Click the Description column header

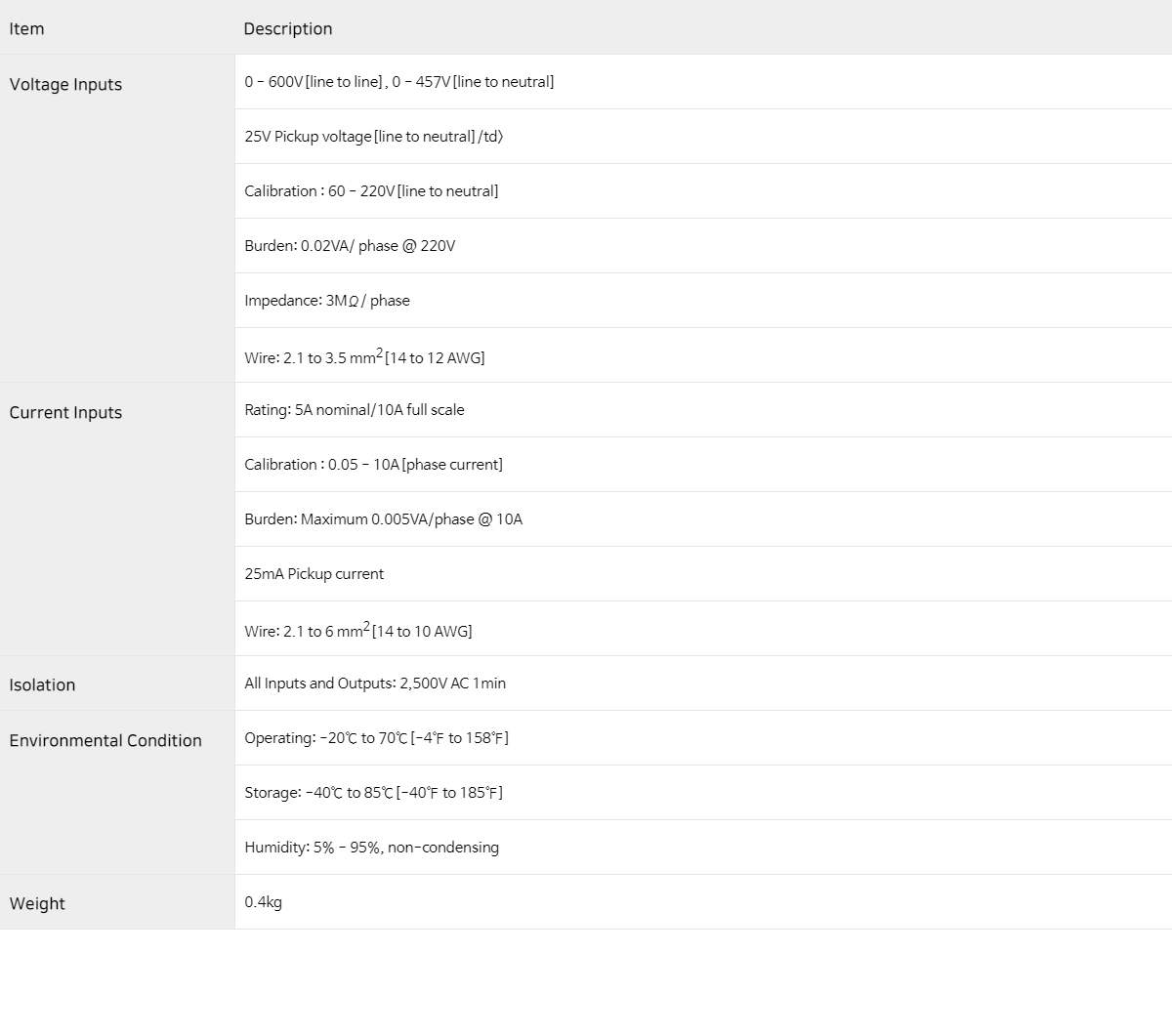click(x=288, y=28)
